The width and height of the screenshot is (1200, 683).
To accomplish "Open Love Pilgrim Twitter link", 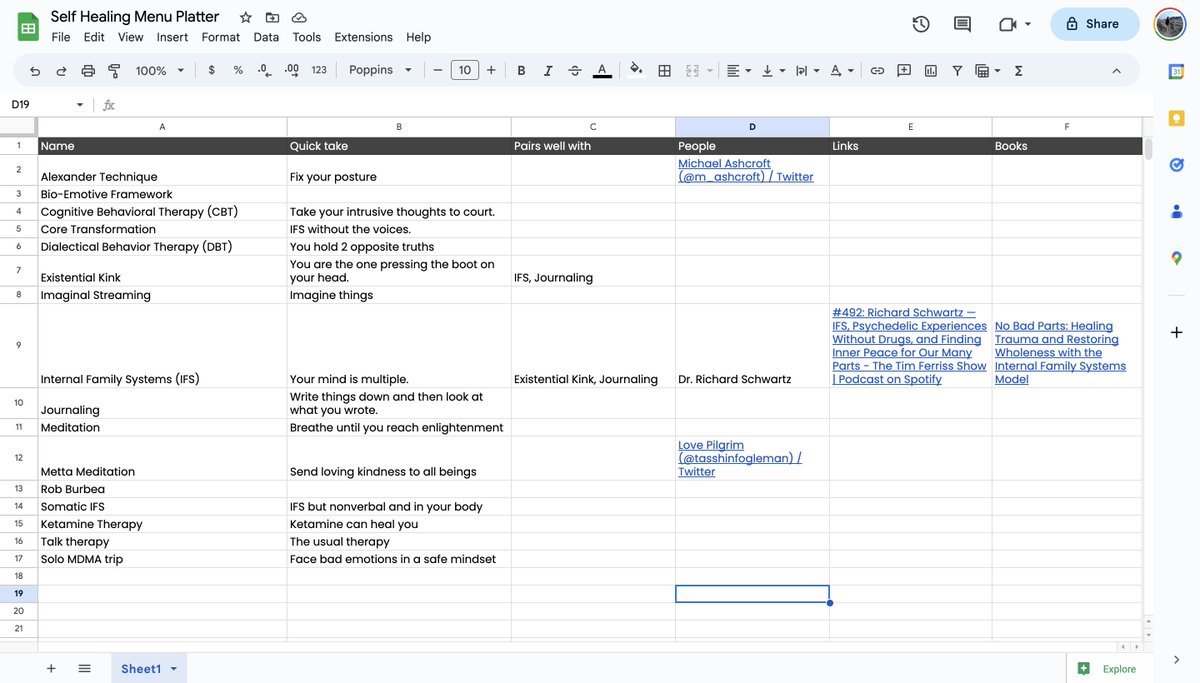I will coord(741,458).
